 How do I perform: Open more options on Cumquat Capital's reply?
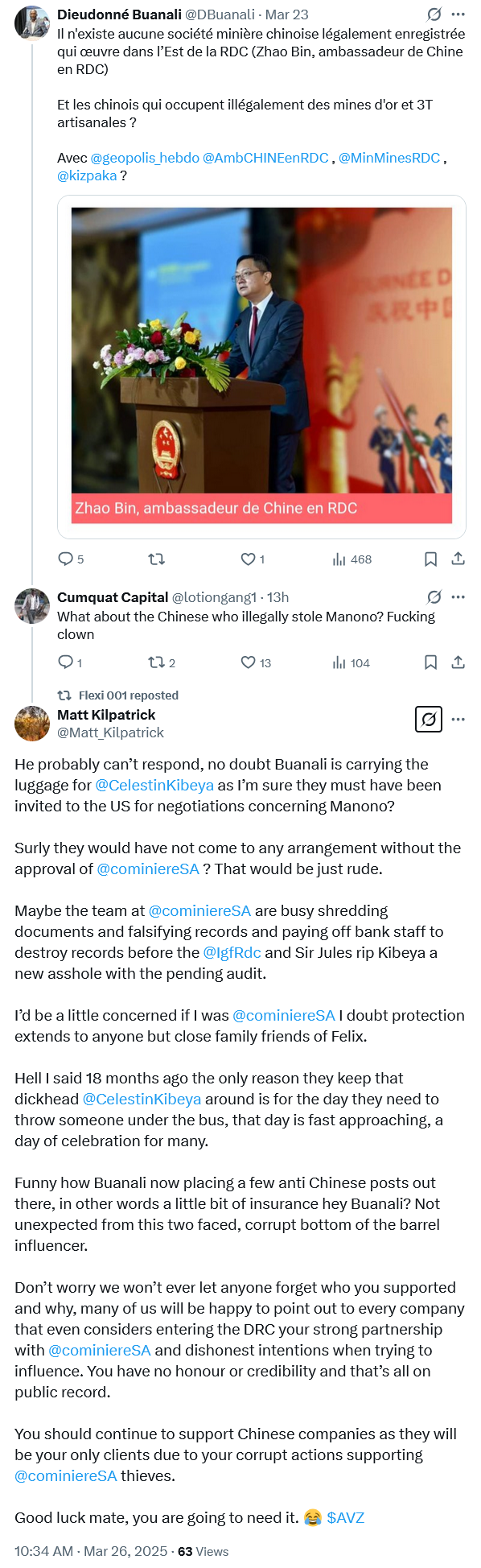(458, 597)
